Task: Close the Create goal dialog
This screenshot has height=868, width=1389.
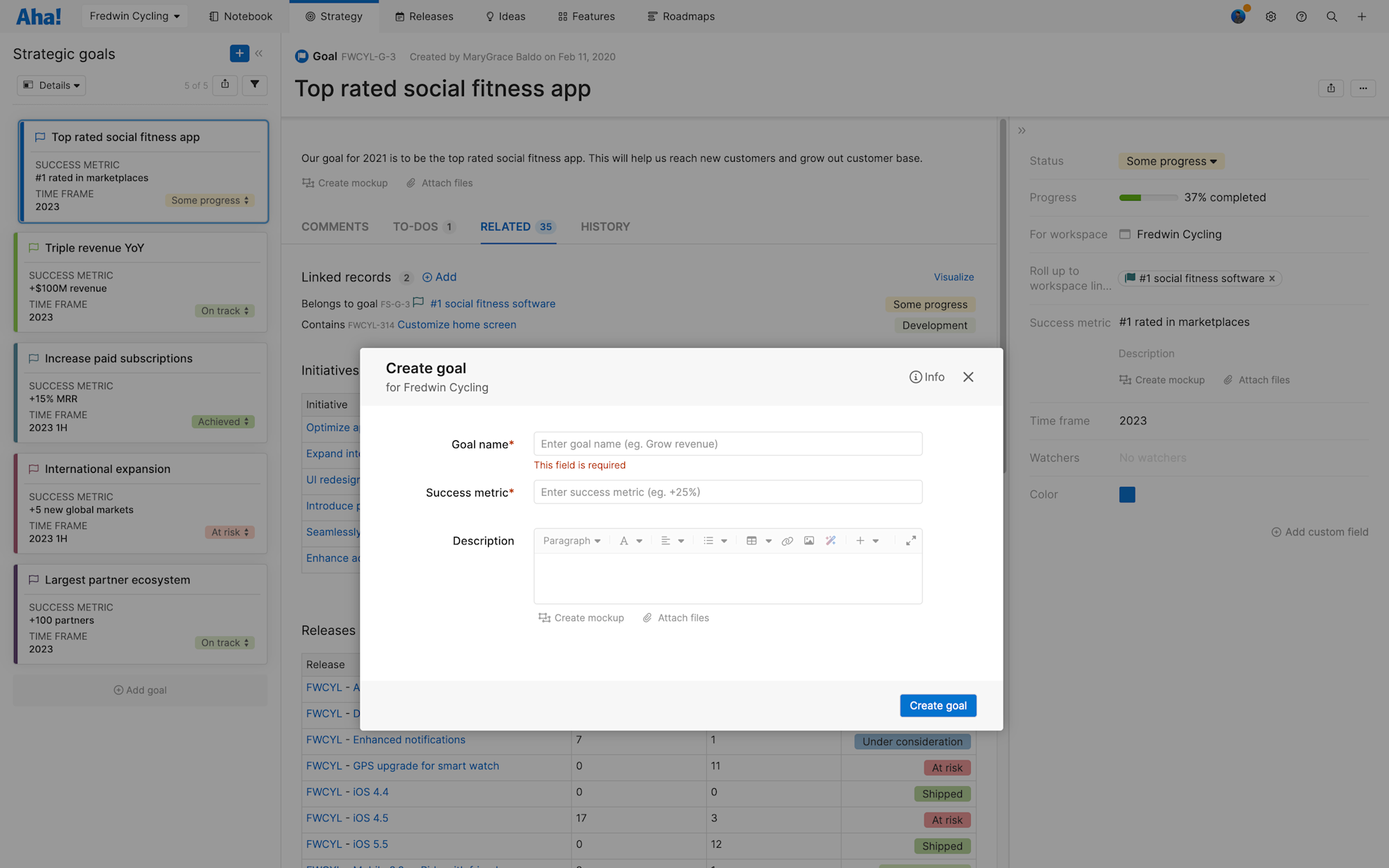Action: pyautogui.click(x=968, y=377)
